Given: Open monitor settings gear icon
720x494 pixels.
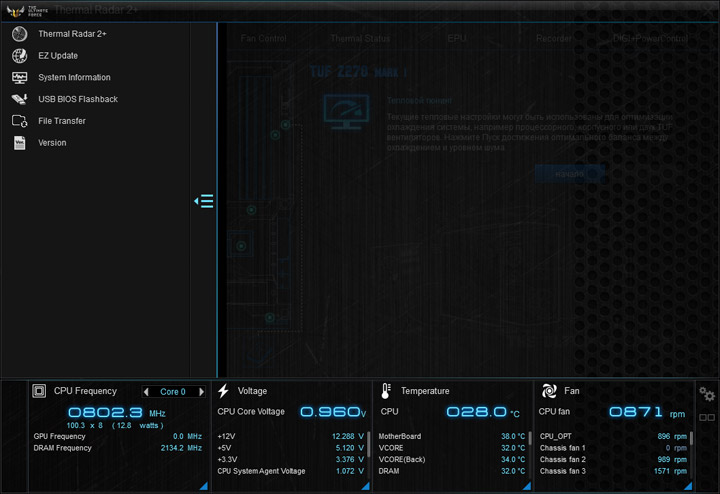Looking at the screenshot, I should 707,394.
